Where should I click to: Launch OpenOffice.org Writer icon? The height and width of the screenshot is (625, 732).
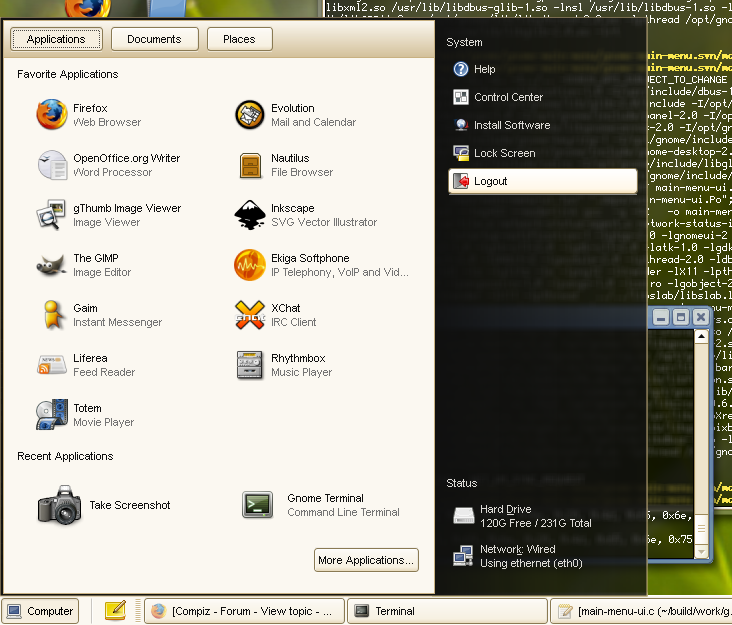click(x=52, y=165)
